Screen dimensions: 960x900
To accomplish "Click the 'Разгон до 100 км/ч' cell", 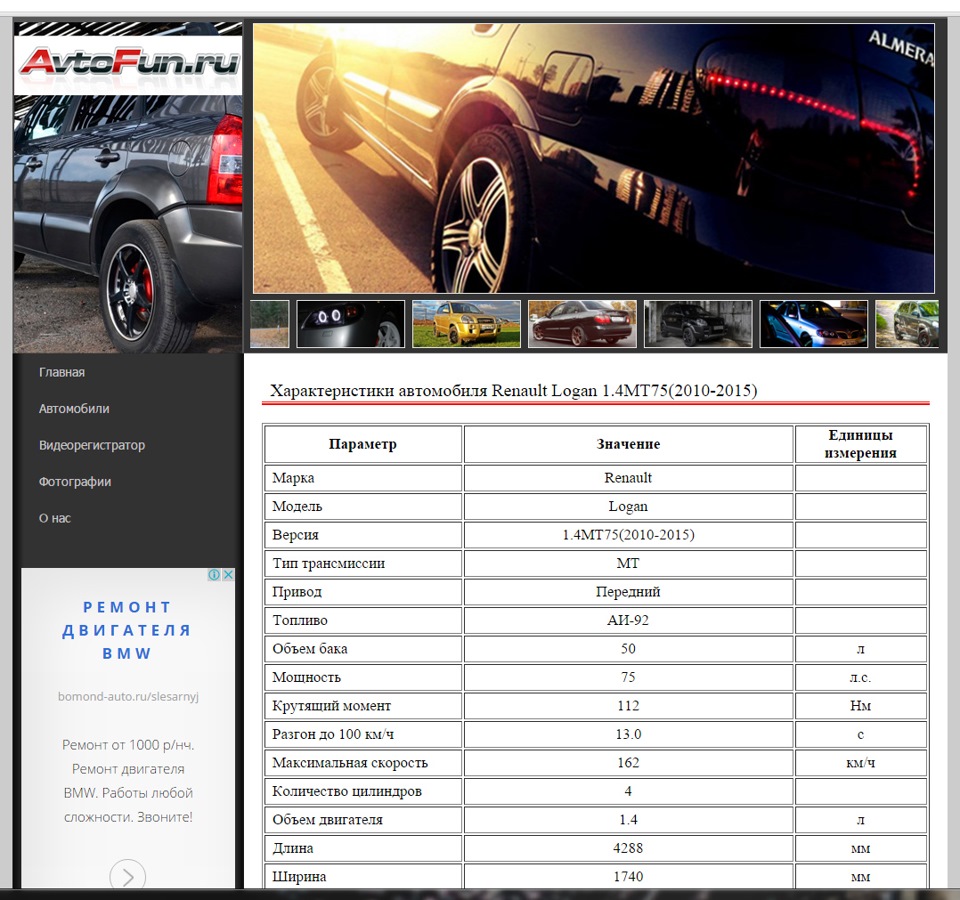I will pyautogui.click(x=362, y=735).
